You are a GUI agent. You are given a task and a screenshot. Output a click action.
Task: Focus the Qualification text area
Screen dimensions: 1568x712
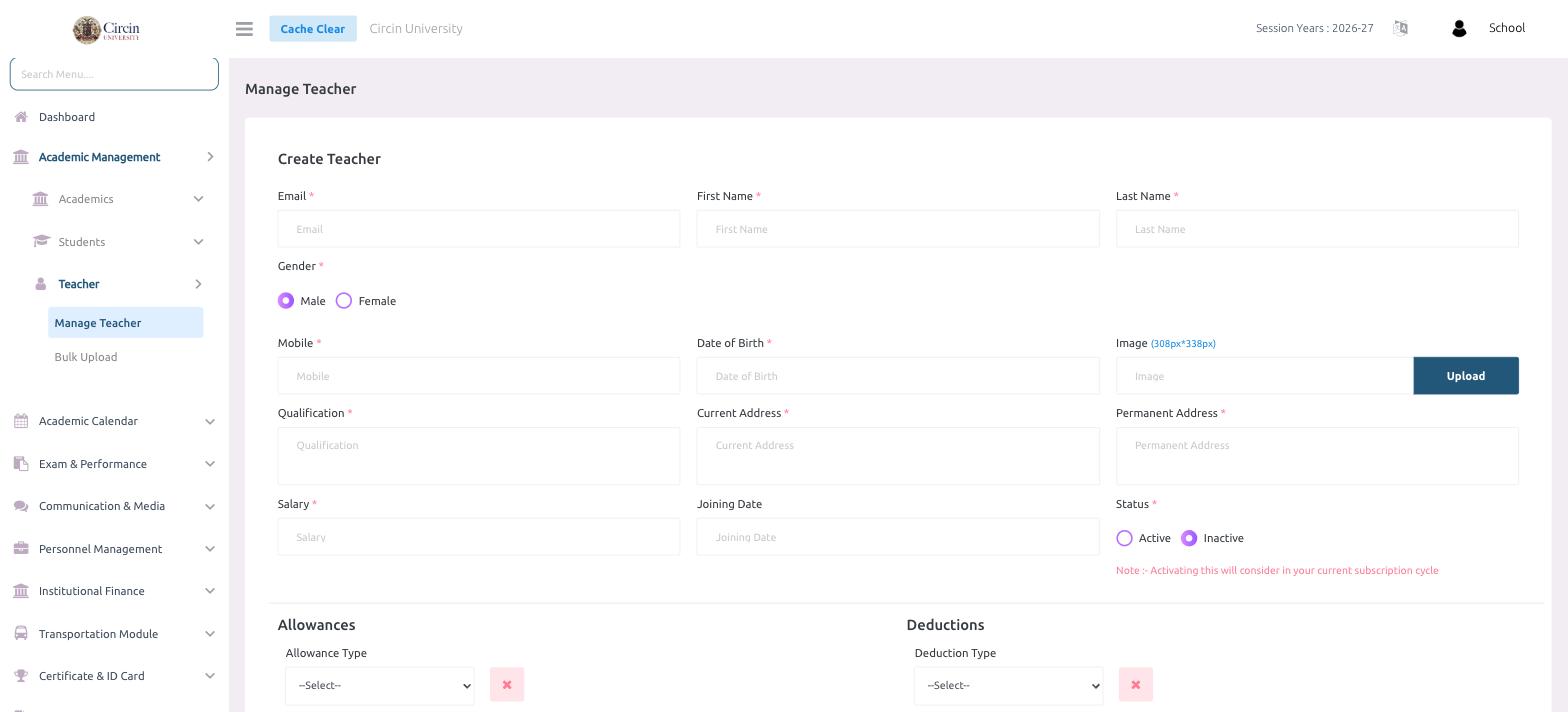479,456
